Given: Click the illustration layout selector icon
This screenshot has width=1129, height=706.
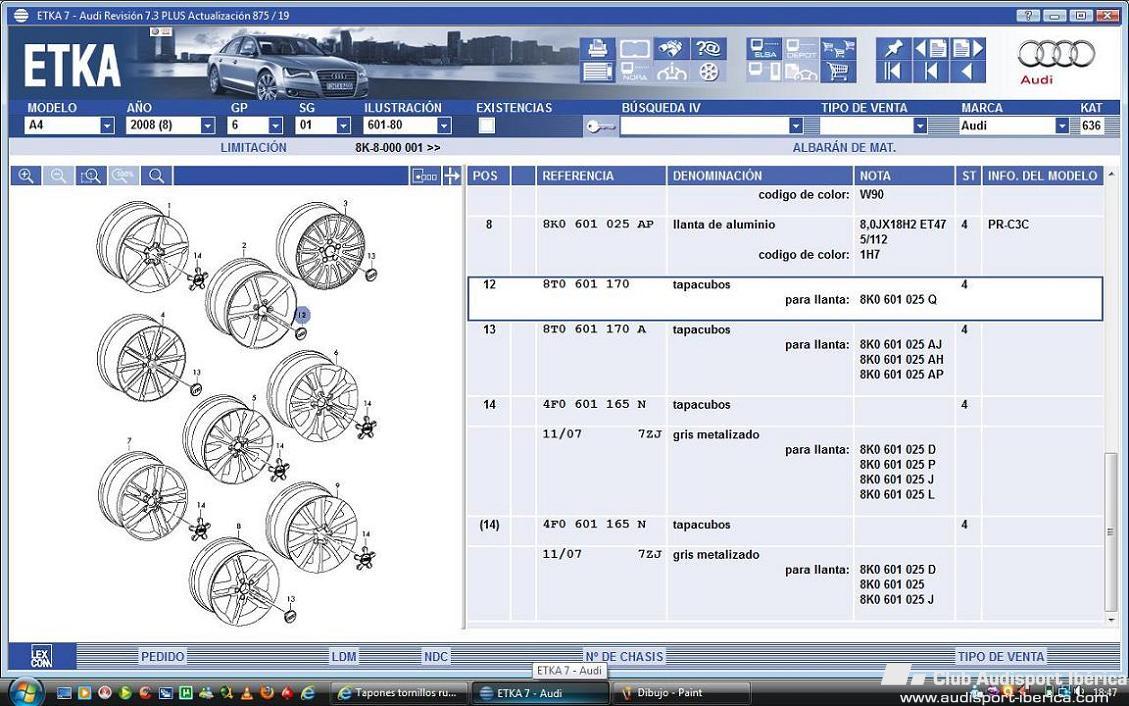Looking at the screenshot, I should pos(425,176).
